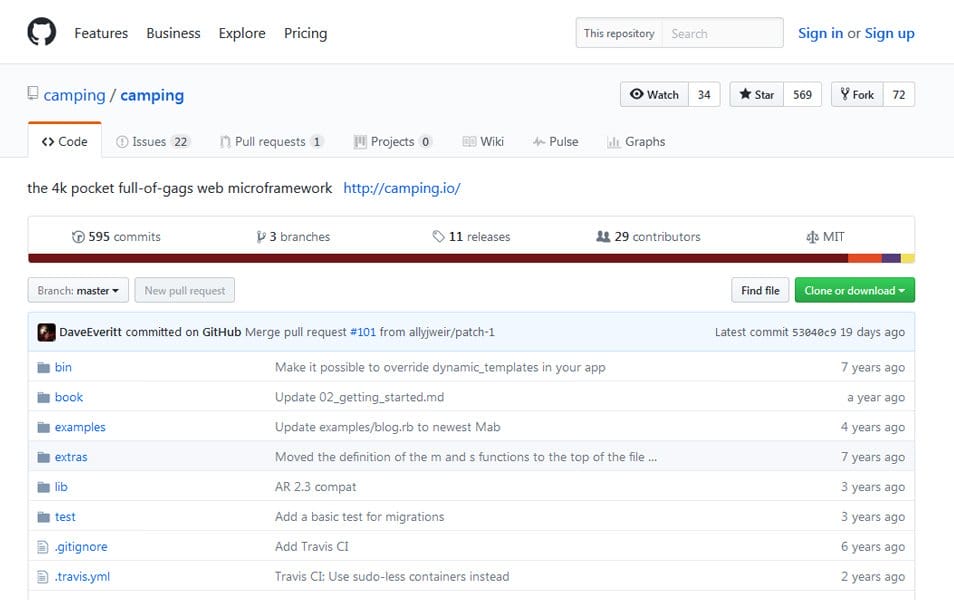
Task: Go to the Projects tab
Action: (393, 141)
